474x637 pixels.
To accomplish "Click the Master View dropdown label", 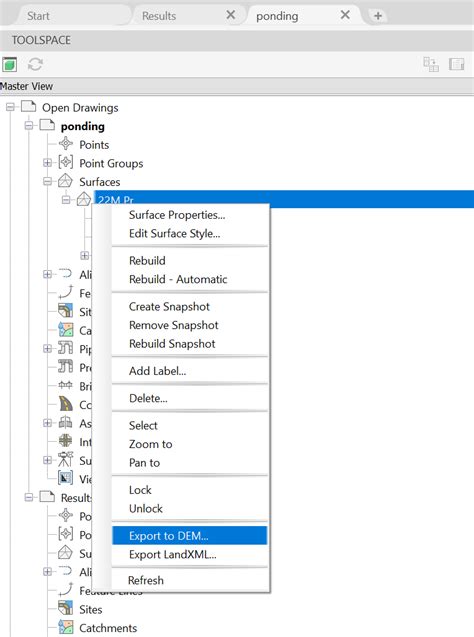I will pos(26,86).
